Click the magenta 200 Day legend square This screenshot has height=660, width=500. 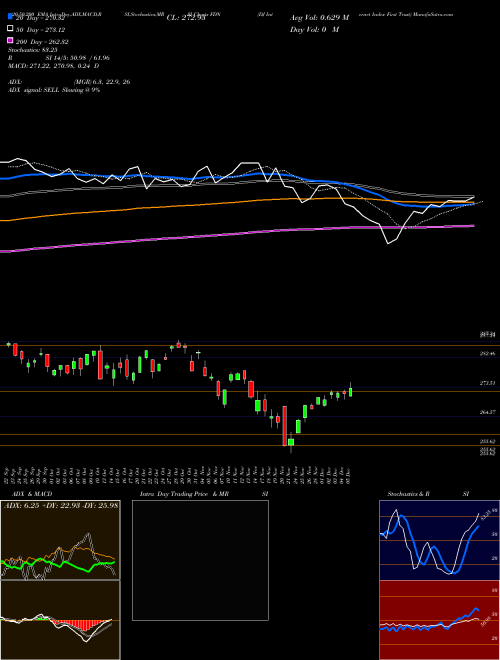pos(11,41)
